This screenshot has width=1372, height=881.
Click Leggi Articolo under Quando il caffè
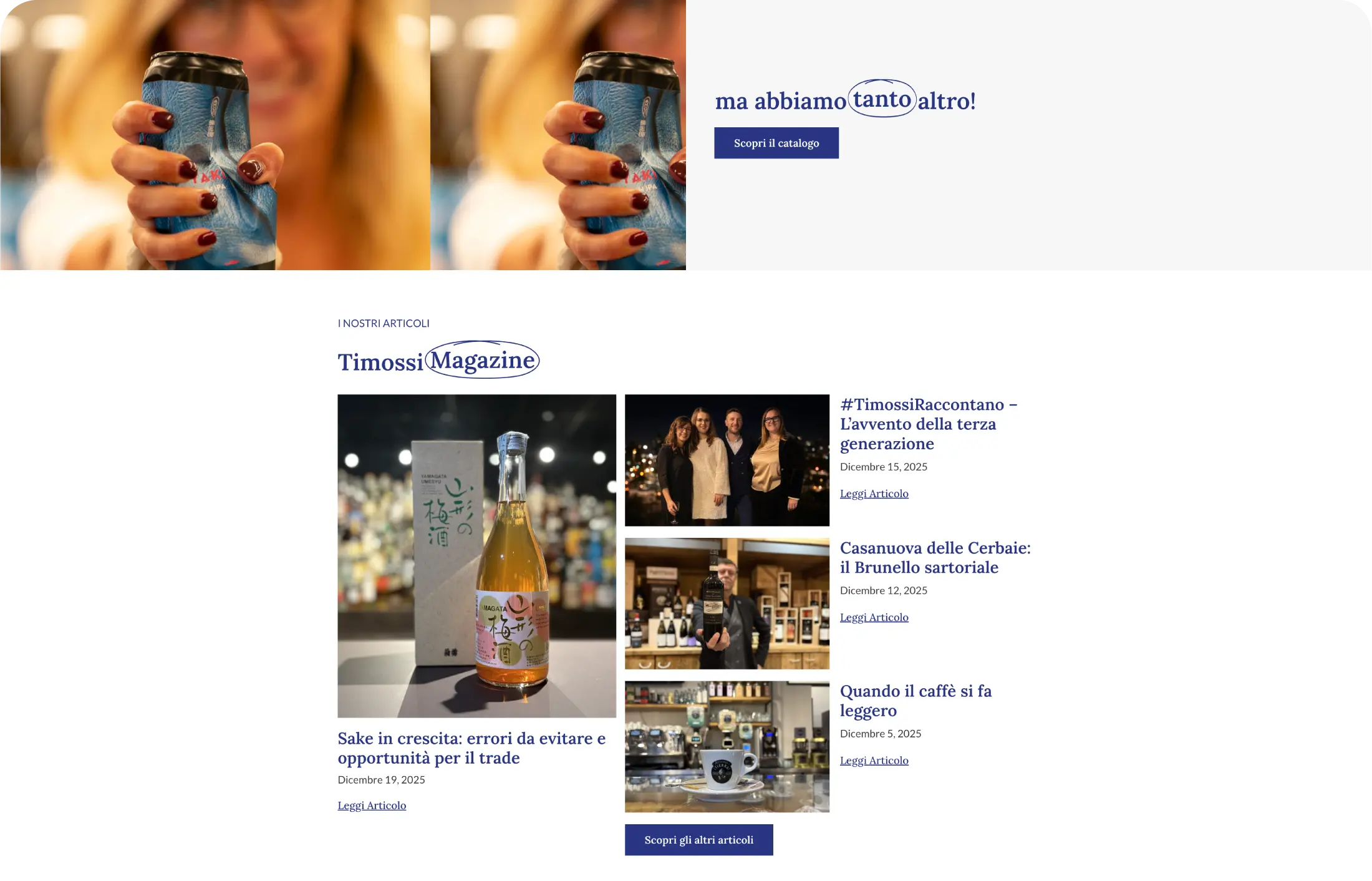click(874, 761)
